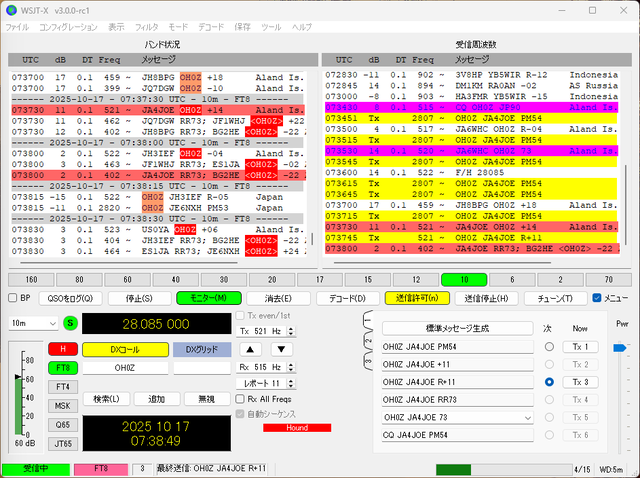This screenshot has width=640, height=478.
Task: Switch to message tab 1
Action: 368,321
